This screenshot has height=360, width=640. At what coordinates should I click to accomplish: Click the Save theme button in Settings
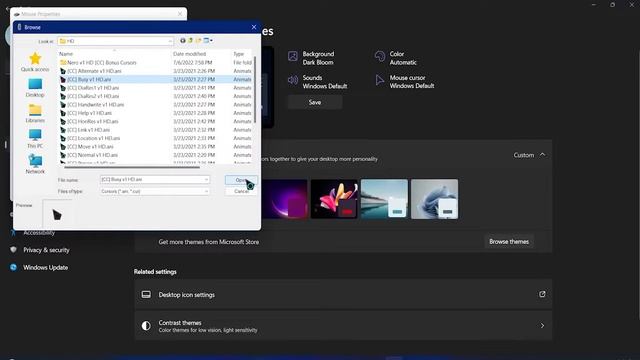click(x=315, y=102)
